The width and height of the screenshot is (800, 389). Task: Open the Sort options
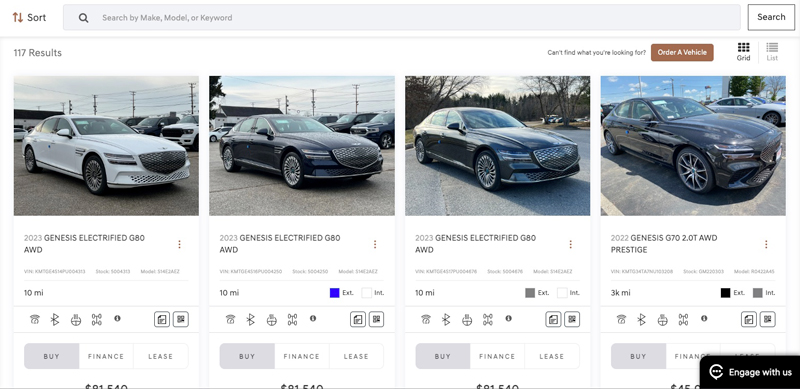click(29, 17)
